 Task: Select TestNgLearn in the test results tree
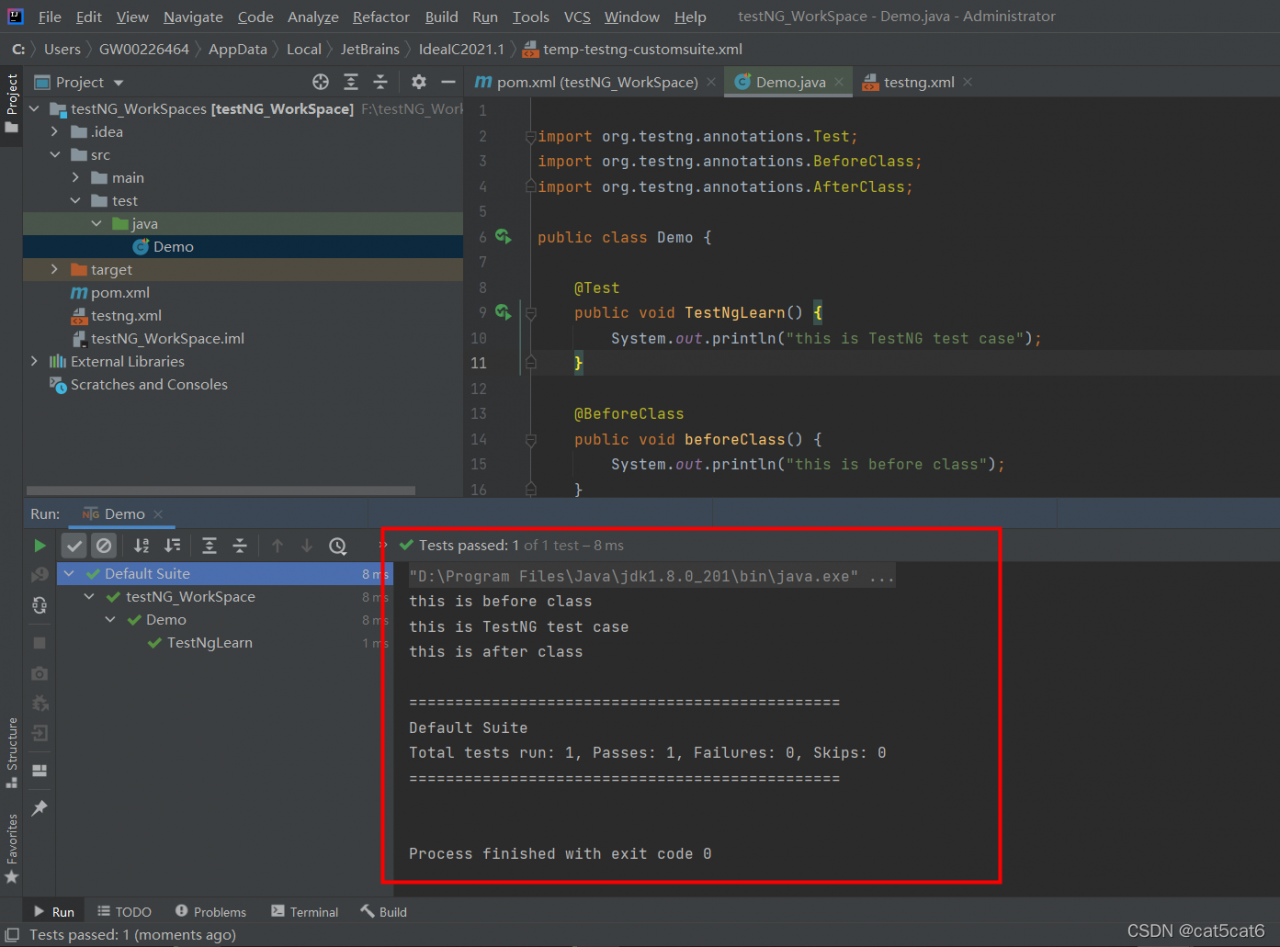click(210, 643)
